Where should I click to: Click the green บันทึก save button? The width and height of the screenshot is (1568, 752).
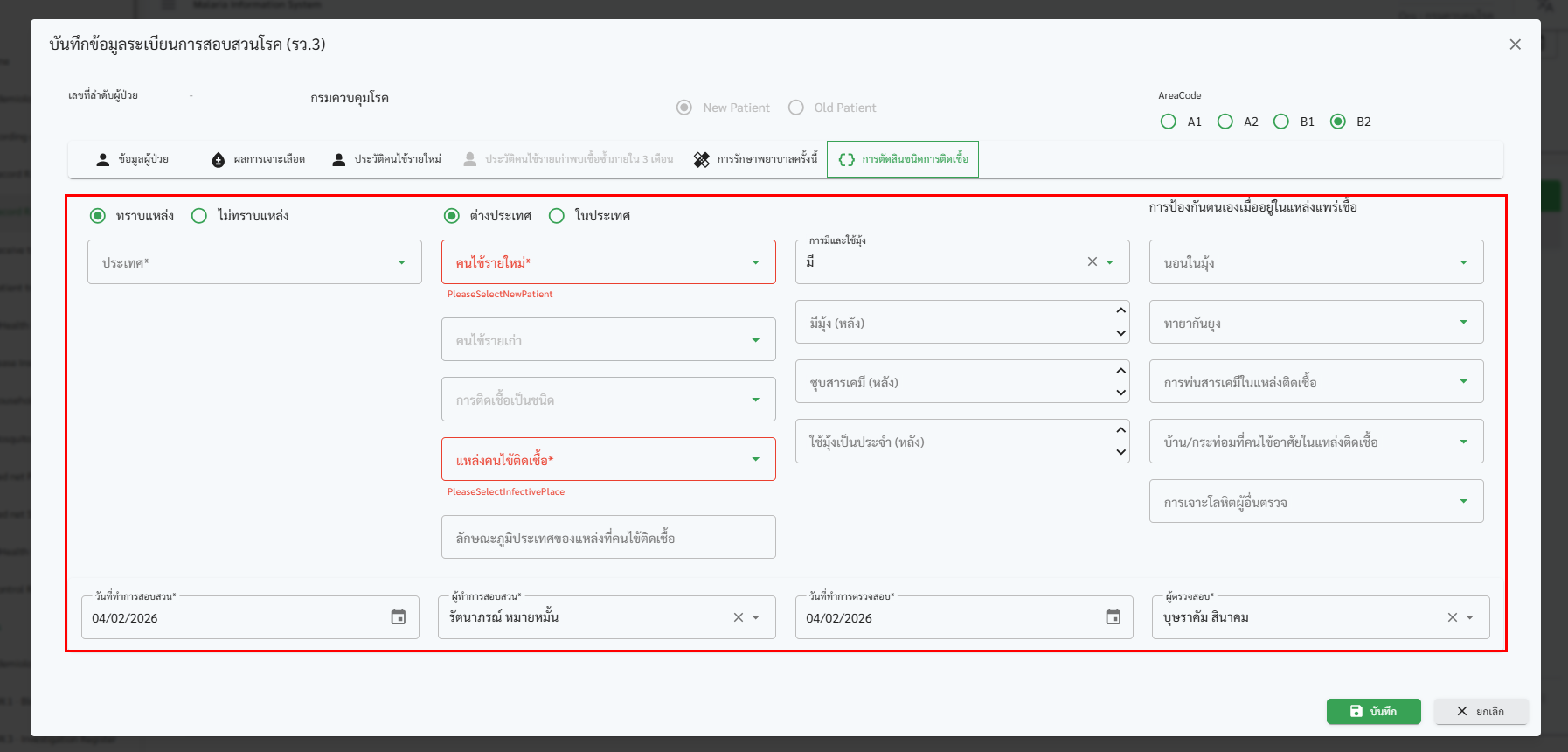pyautogui.click(x=1373, y=711)
